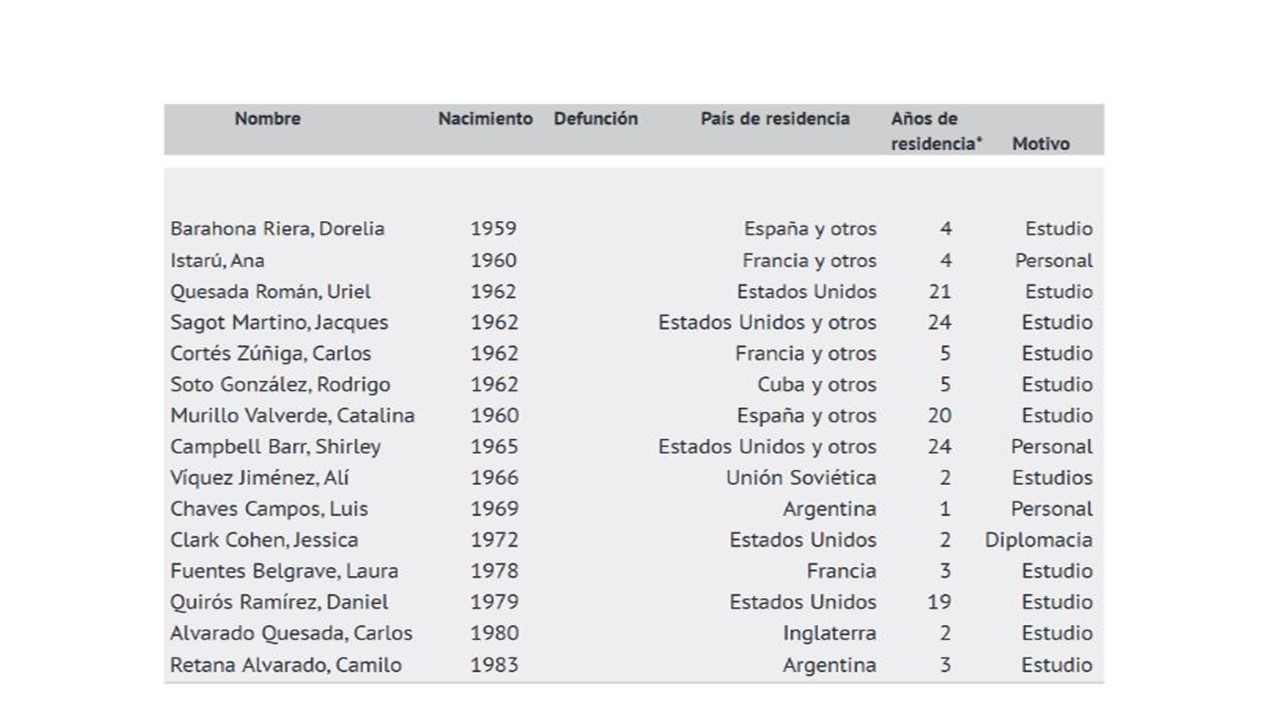Viewport: 1280px width, 720px height.
Task: Click the Unión Soviética country cell
Action: (x=801, y=477)
